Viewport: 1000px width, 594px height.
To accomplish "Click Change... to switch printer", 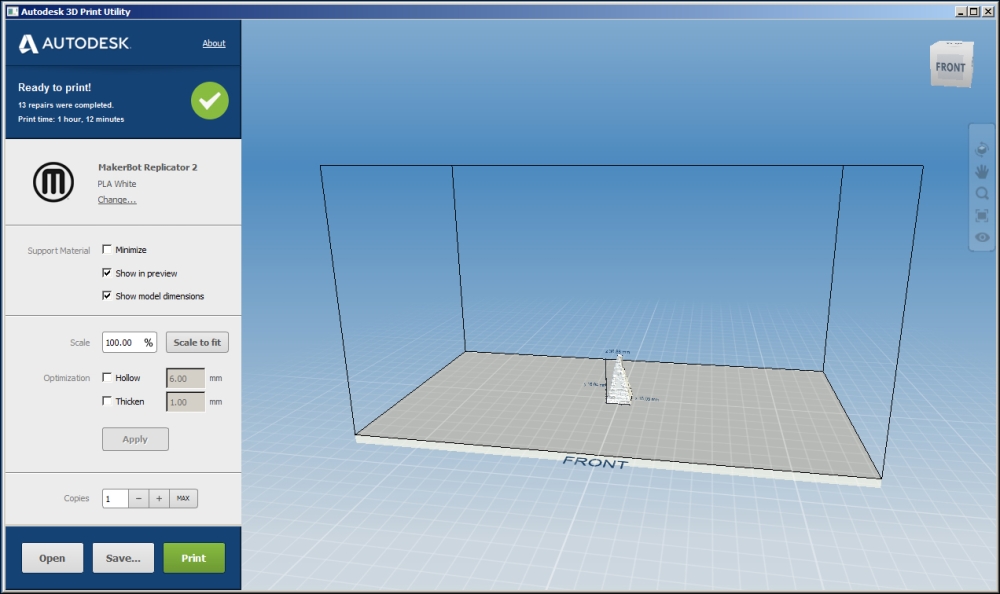I will tap(117, 200).
